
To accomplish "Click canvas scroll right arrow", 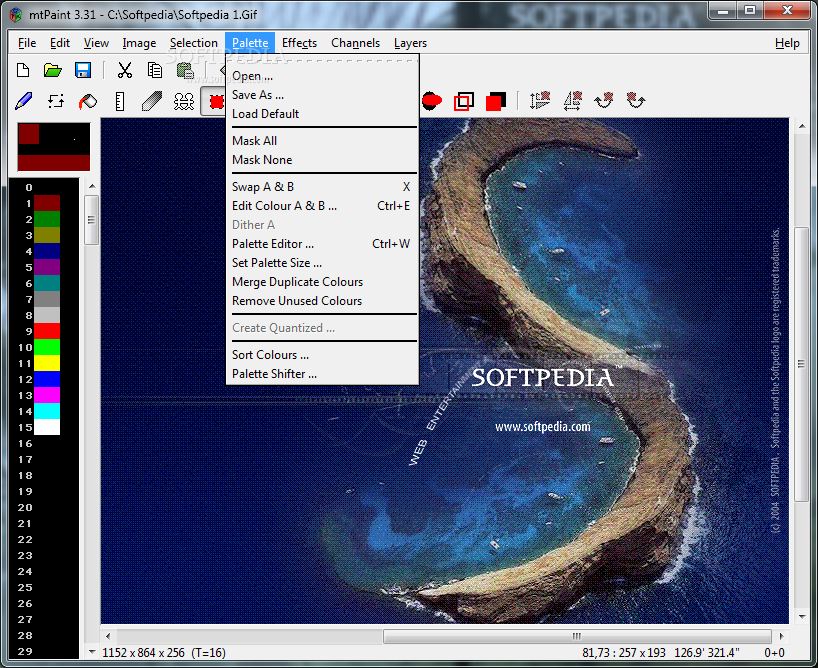I will tap(781, 636).
